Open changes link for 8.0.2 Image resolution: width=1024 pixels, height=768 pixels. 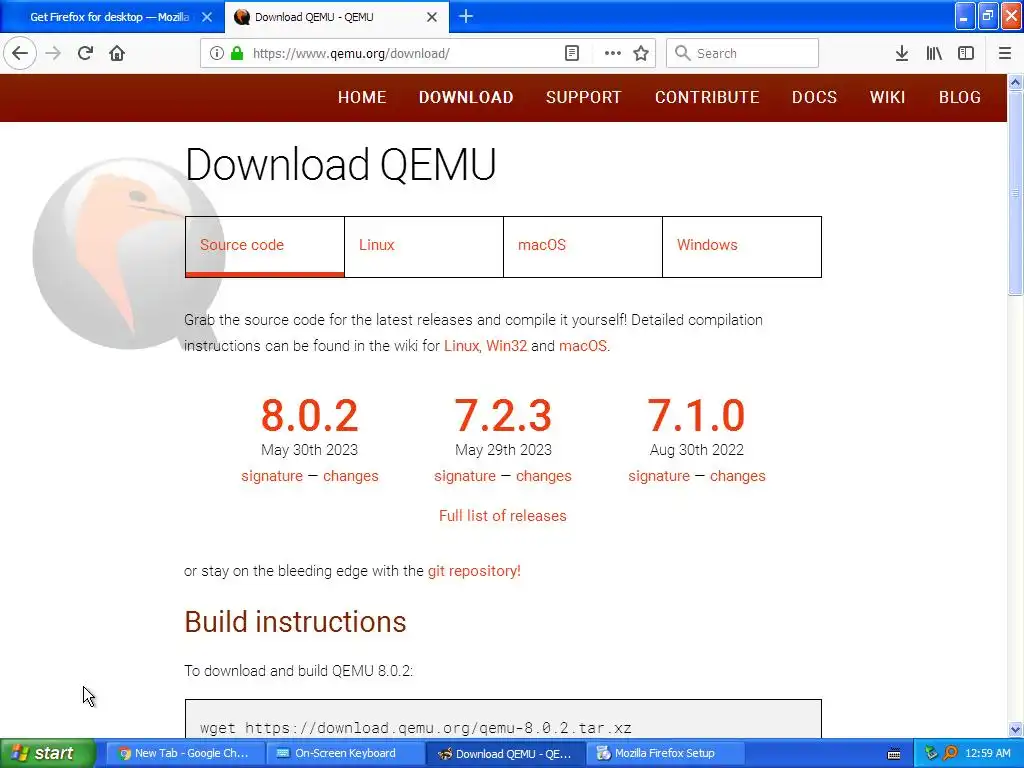click(x=351, y=476)
